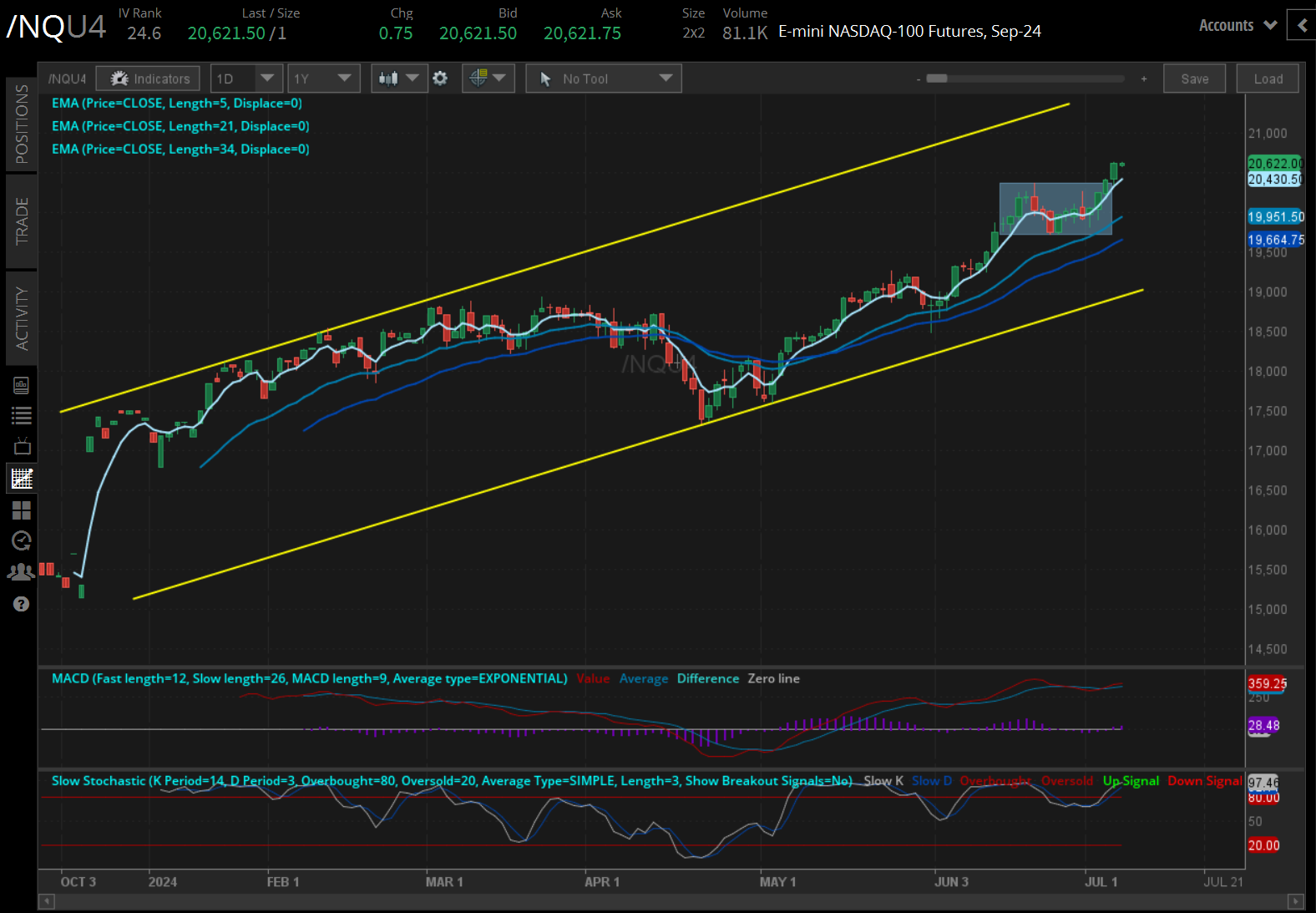The height and width of the screenshot is (913, 1316).
Task: Open the candlestick chart style dropdown
Action: (399, 79)
